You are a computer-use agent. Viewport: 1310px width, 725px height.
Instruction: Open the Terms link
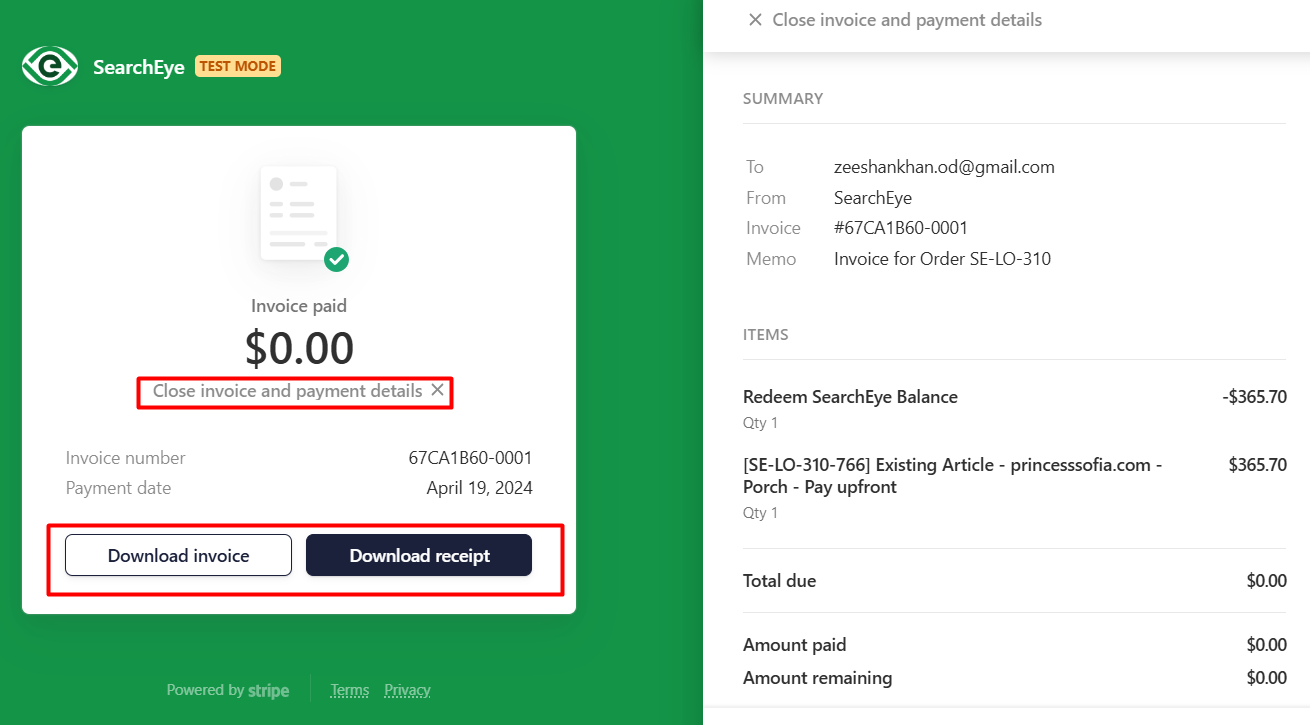(x=350, y=690)
